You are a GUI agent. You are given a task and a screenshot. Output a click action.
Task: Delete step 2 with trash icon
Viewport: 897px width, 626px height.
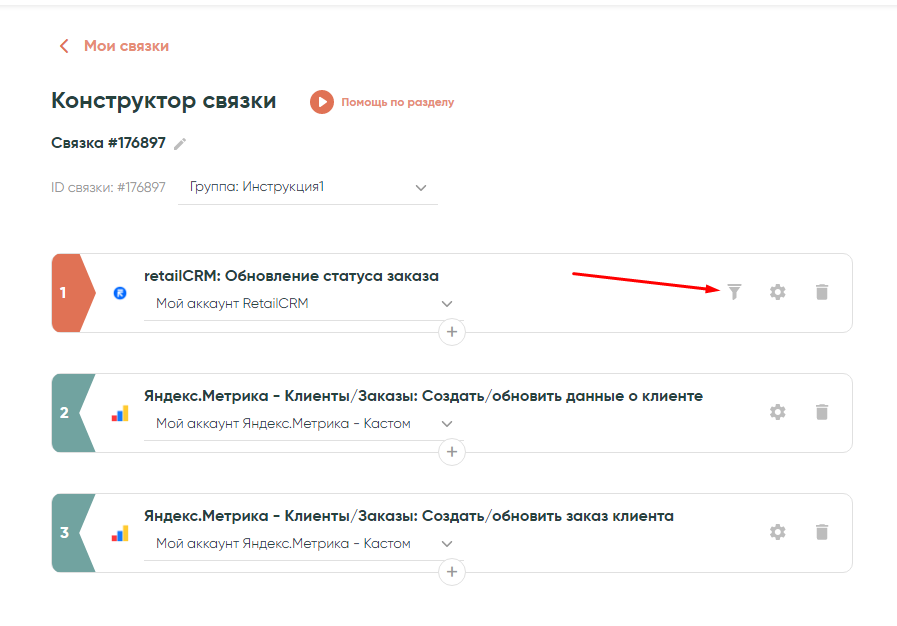pos(821,412)
